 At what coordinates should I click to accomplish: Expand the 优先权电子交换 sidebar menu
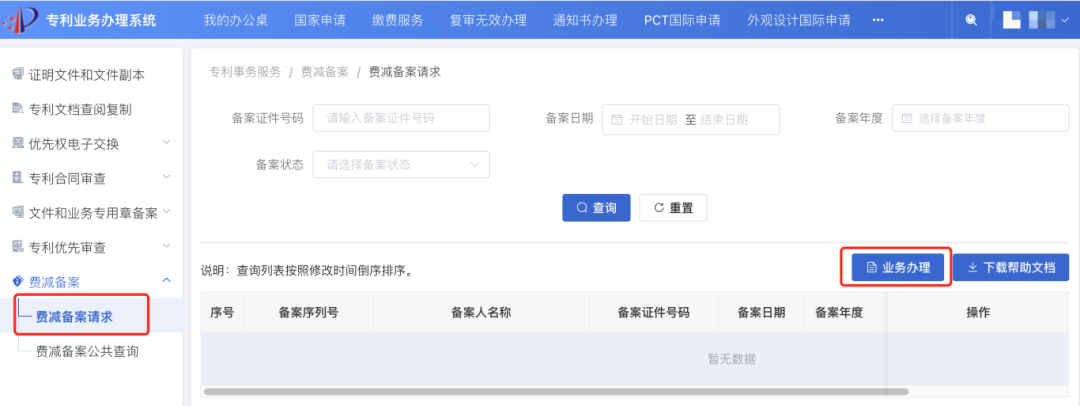(166, 143)
